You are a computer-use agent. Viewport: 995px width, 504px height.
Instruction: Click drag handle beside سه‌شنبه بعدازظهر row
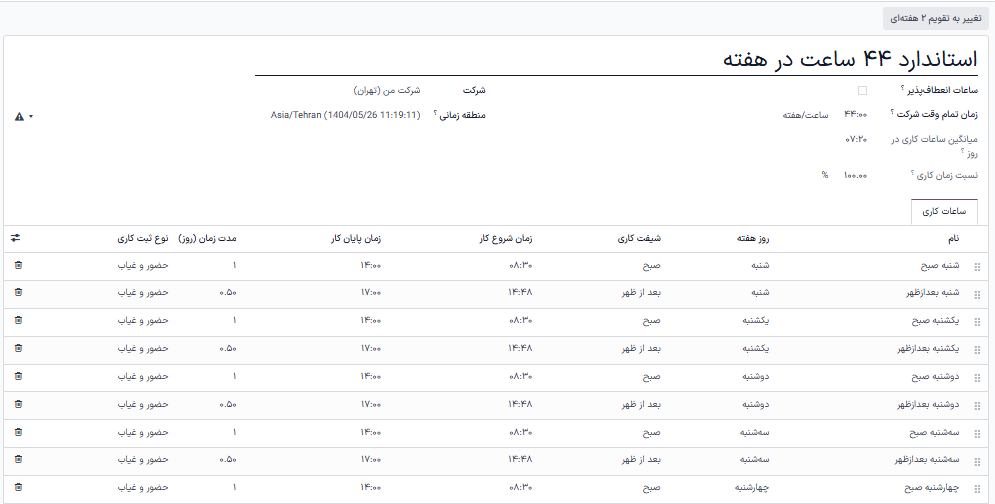pos(977,461)
